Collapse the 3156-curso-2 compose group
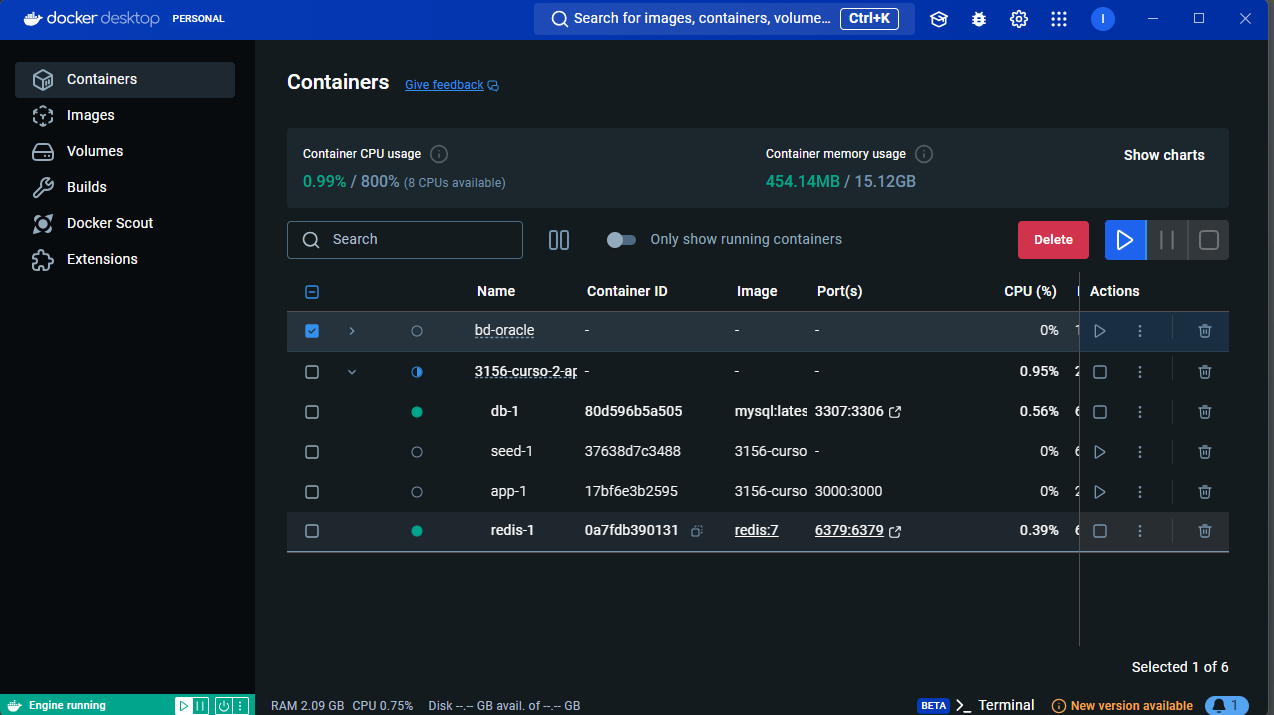1274x715 pixels. coord(351,372)
